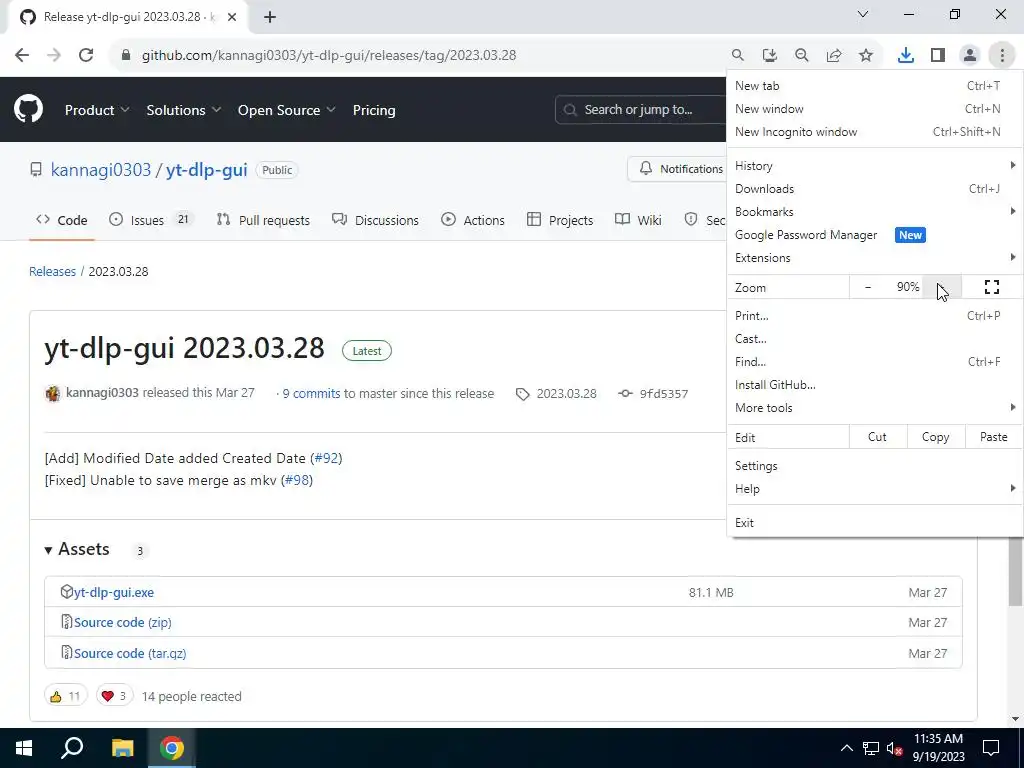The height and width of the screenshot is (768, 1024).
Task: Share this page using the share icon
Action: (834, 55)
